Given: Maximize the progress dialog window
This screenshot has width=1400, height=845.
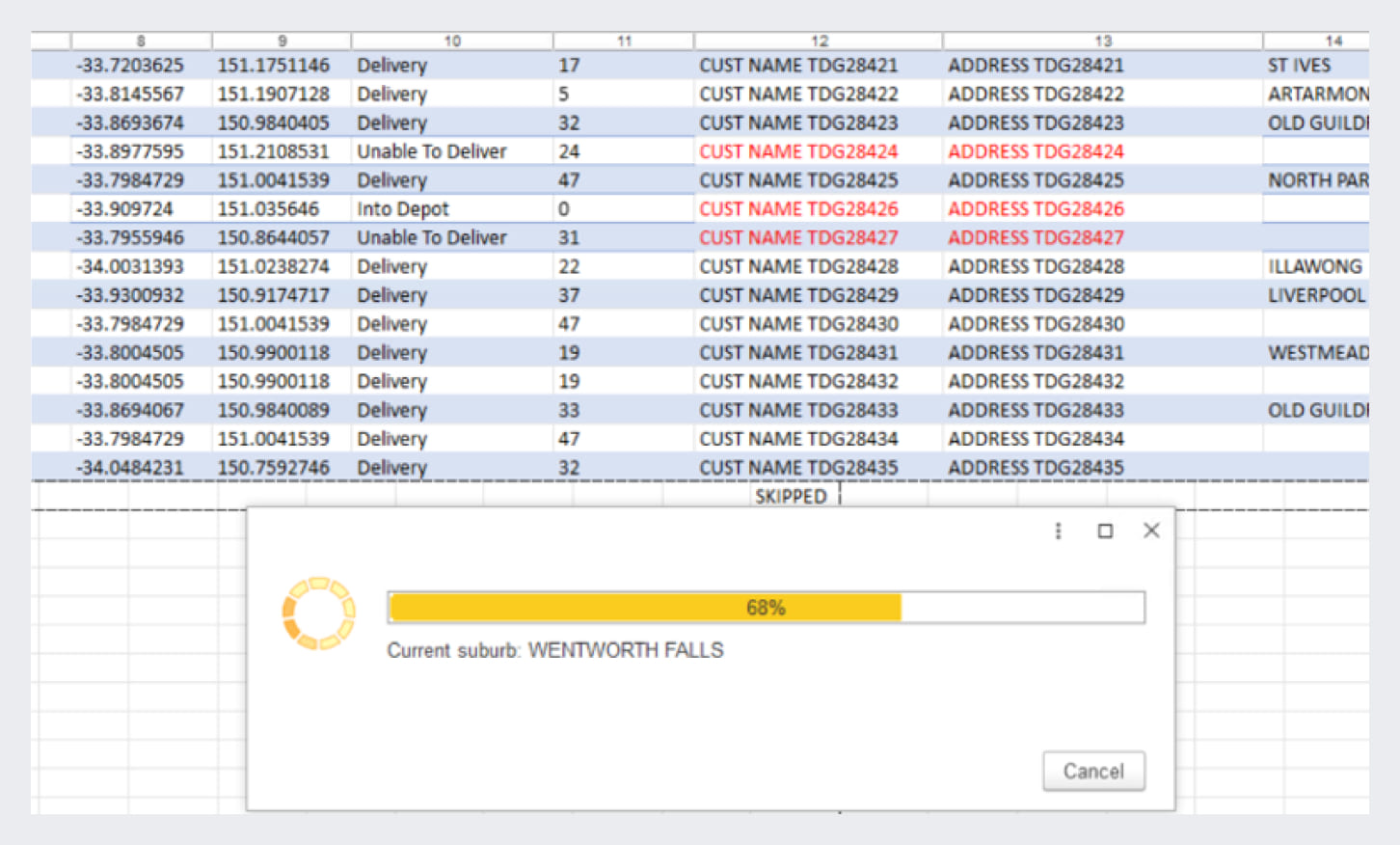Looking at the screenshot, I should coord(1105,531).
